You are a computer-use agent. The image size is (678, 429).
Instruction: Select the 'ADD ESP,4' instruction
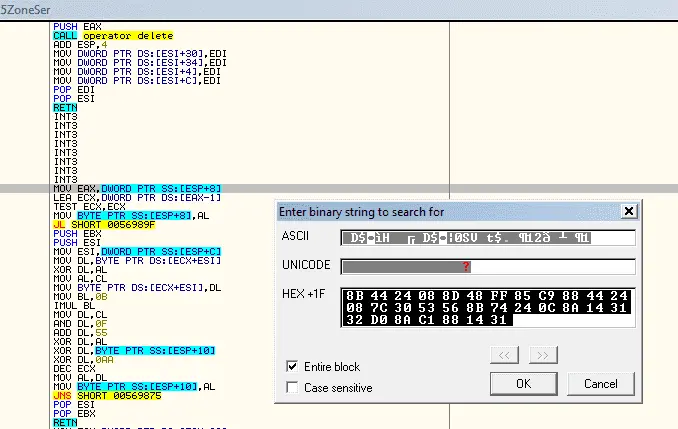(x=80, y=45)
